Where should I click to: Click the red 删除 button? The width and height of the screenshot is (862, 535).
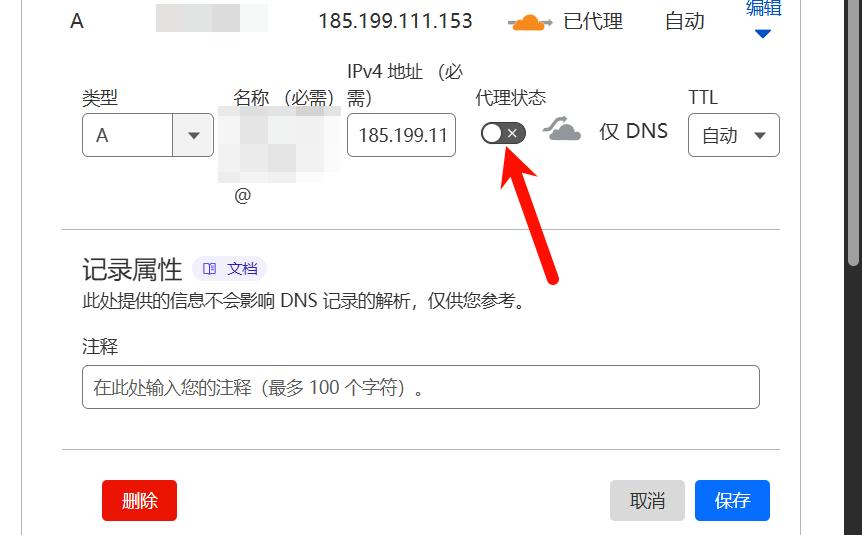click(139, 500)
